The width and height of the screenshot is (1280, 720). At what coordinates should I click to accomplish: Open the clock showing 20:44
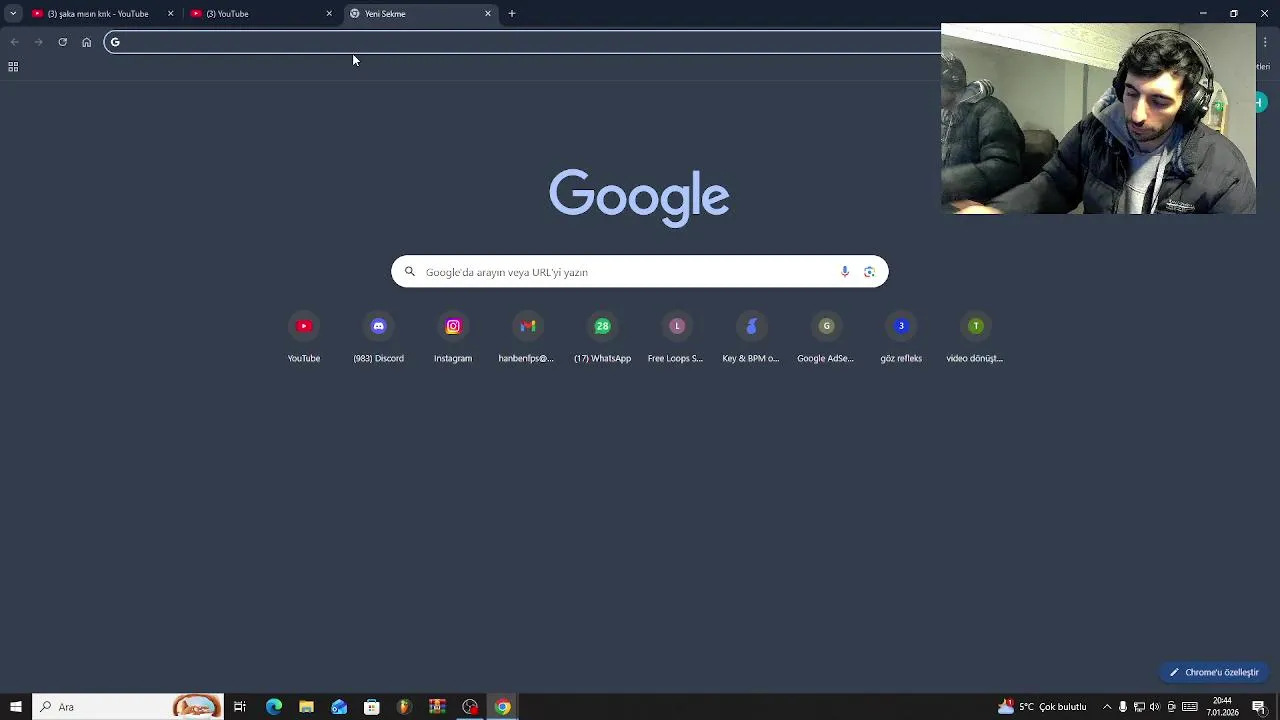[x=1222, y=707]
